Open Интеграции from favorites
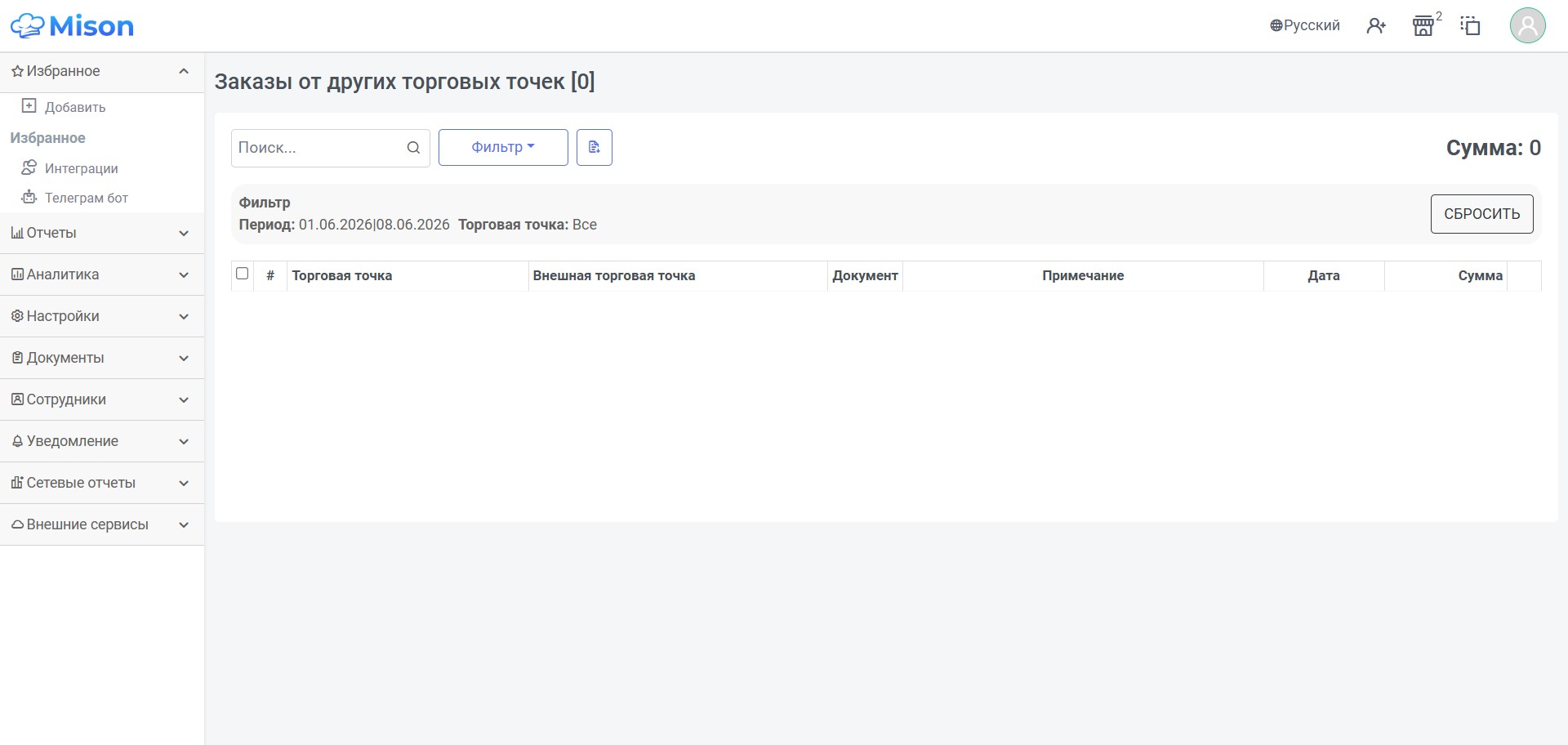This screenshot has height=745, width=1568. (82, 168)
